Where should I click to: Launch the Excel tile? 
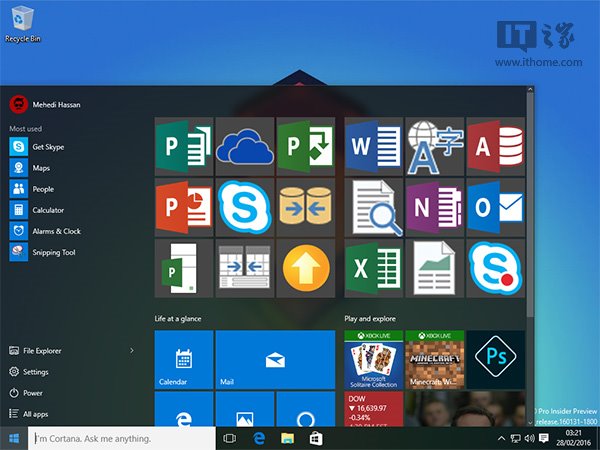coord(373,268)
